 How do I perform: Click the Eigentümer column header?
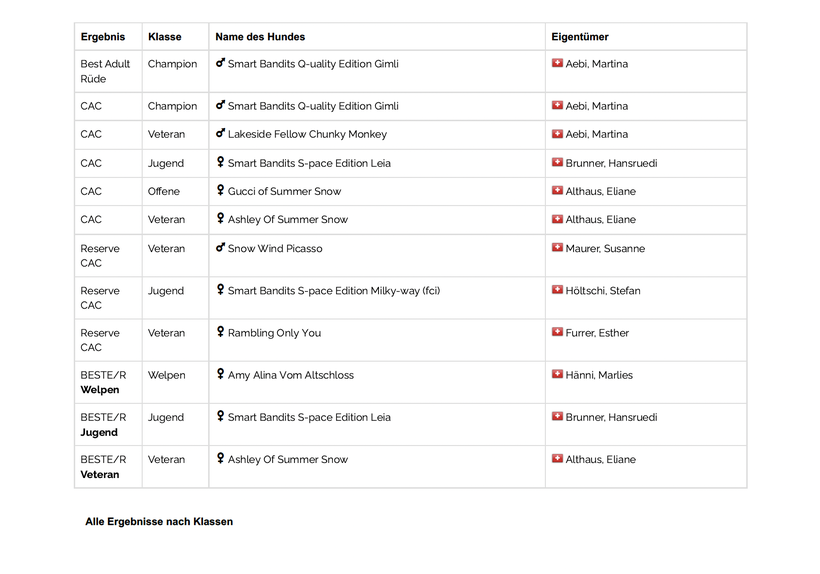(x=580, y=37)
